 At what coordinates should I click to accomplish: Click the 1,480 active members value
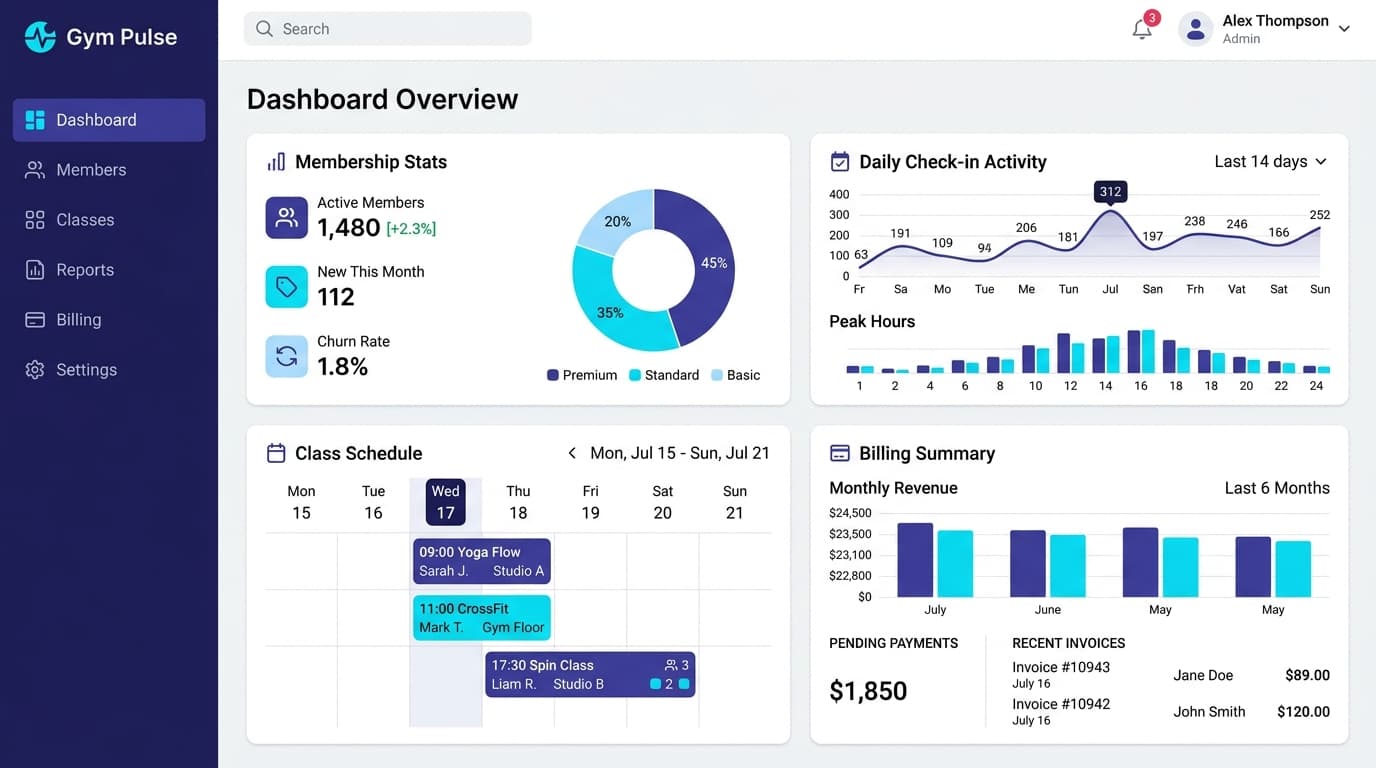pos(349,228)
